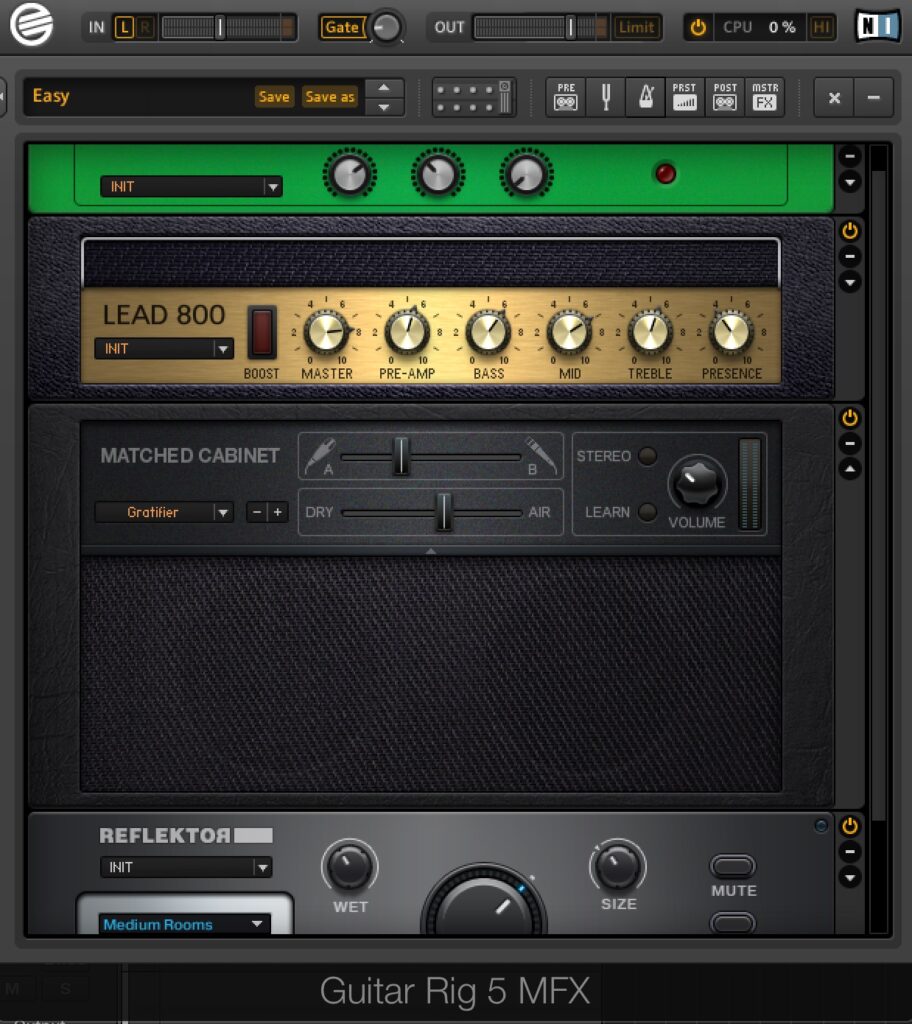
Task: Toggle right input channel R
Action: click(x=145, y=27)
